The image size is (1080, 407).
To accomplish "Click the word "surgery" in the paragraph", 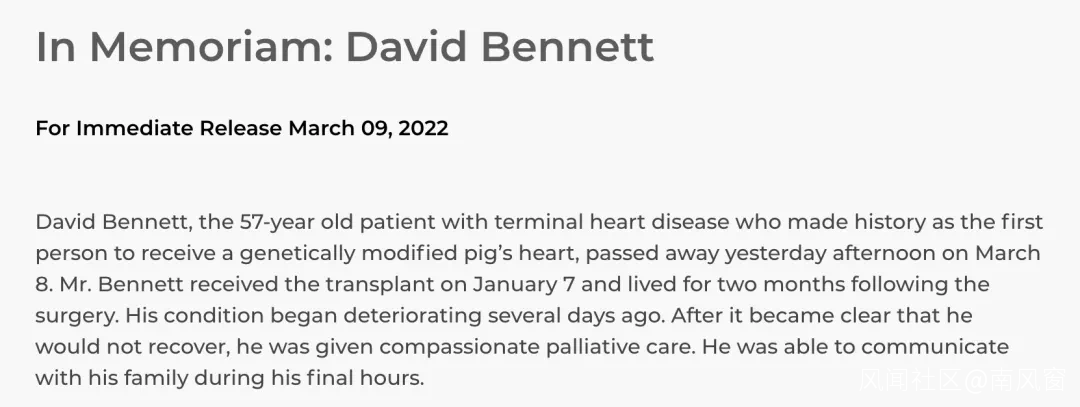I will 75,315.
